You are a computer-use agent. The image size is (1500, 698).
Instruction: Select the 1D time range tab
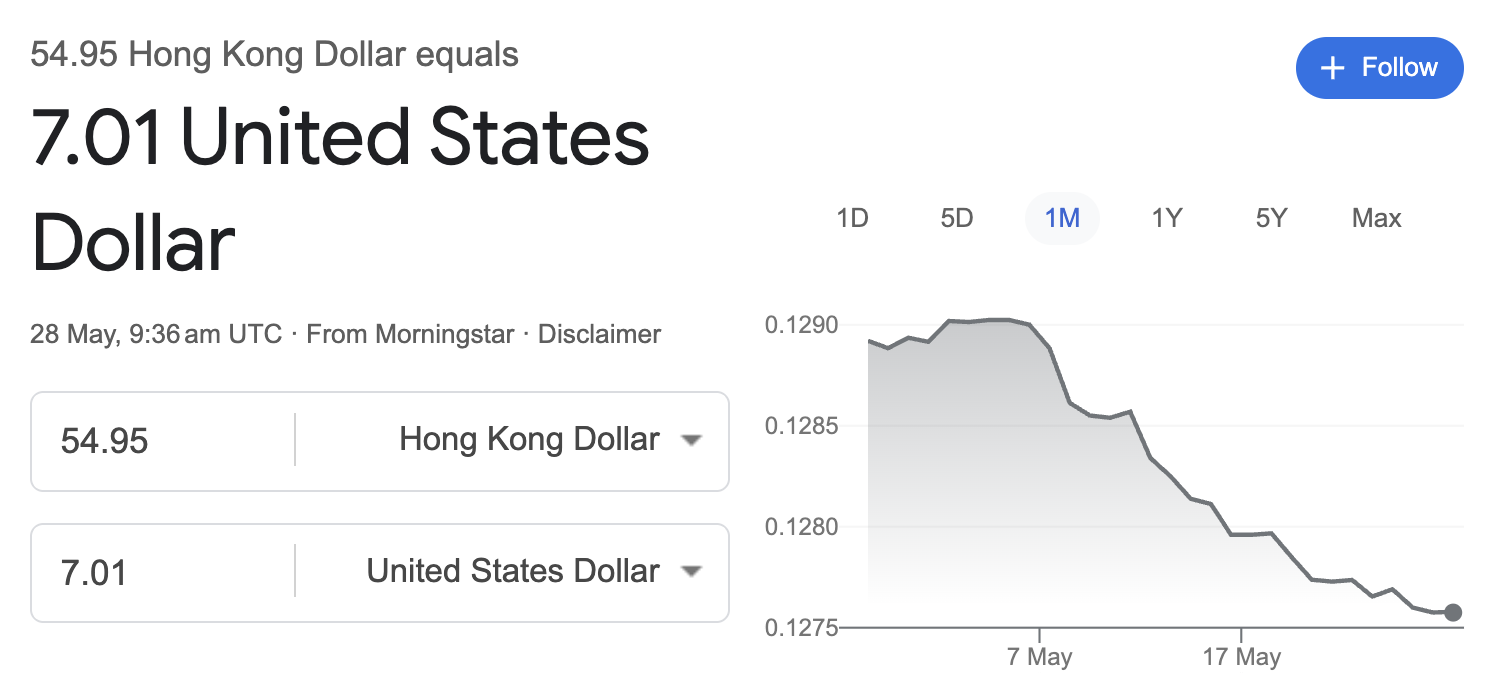pos(852,218)
